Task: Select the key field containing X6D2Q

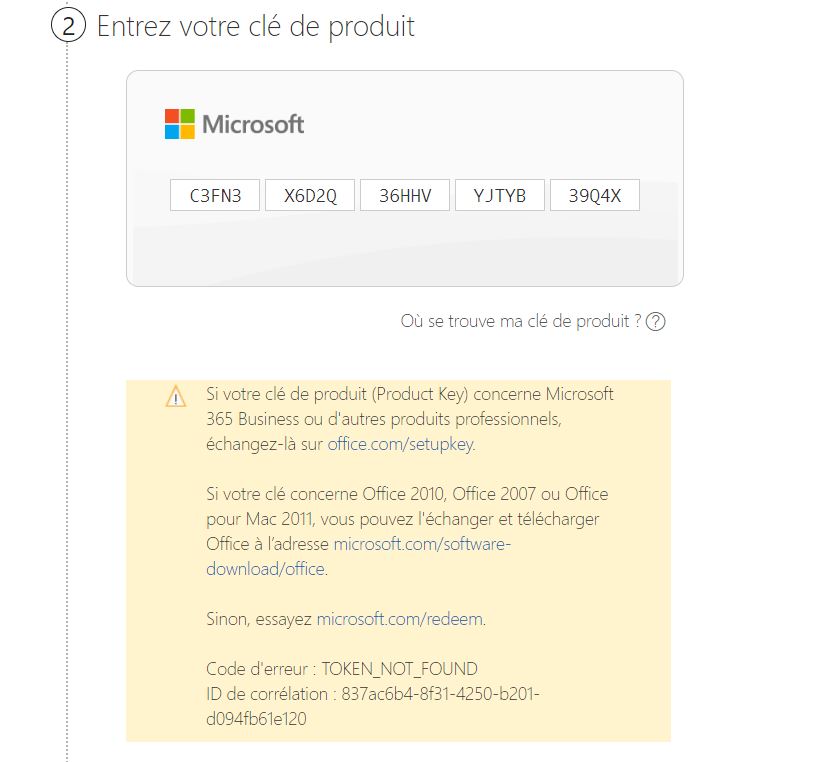Action: point(310,196)
